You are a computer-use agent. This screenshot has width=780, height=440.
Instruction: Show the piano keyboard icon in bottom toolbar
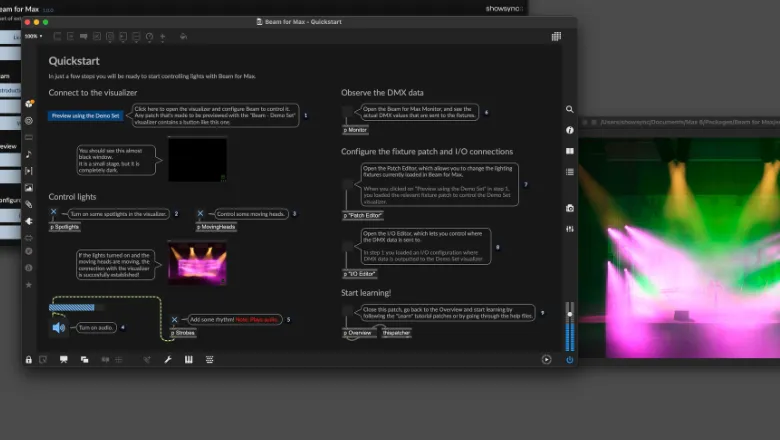tap(189, 359)
